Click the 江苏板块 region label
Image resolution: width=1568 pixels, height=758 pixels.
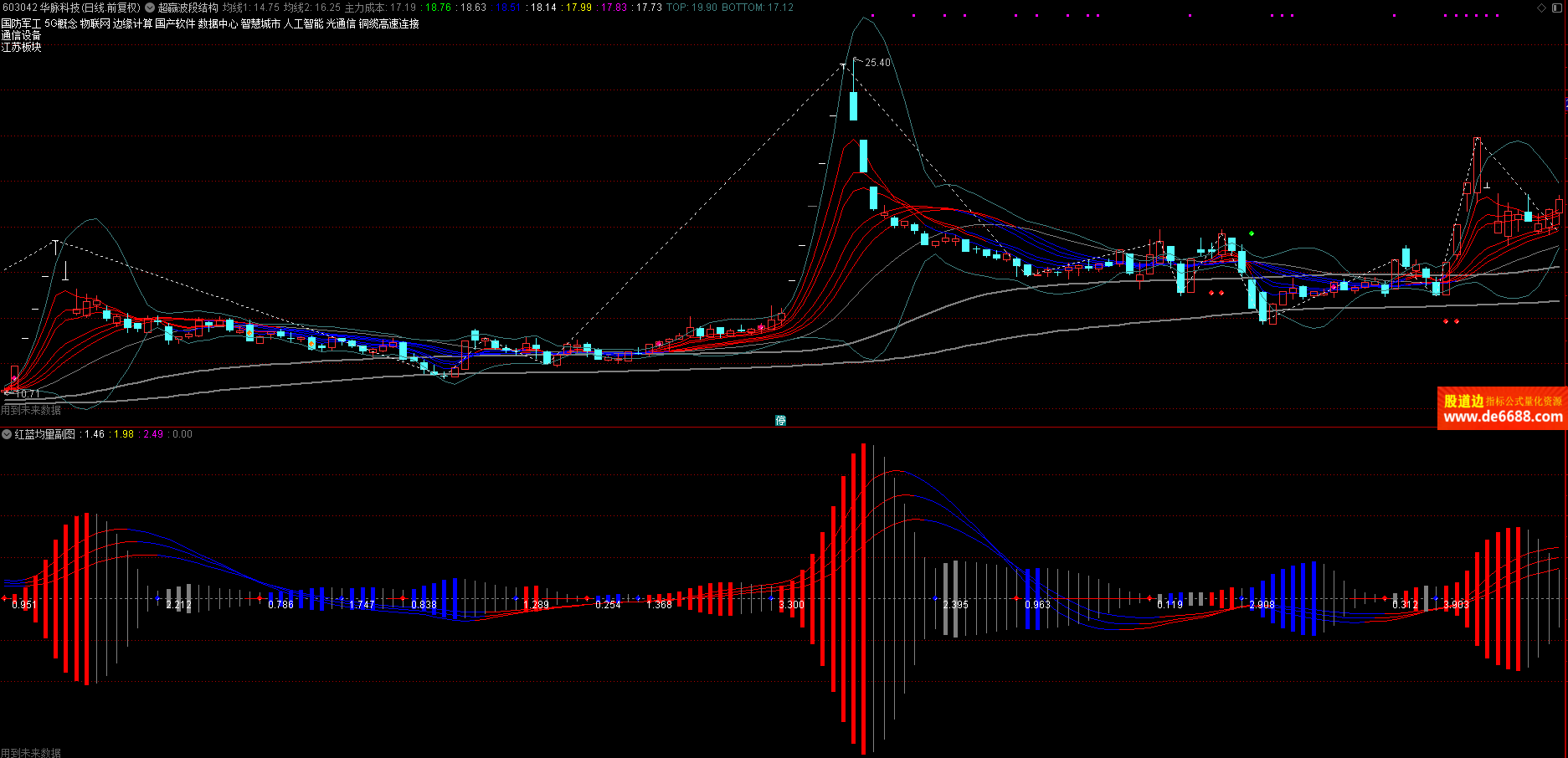click(21, 47)
